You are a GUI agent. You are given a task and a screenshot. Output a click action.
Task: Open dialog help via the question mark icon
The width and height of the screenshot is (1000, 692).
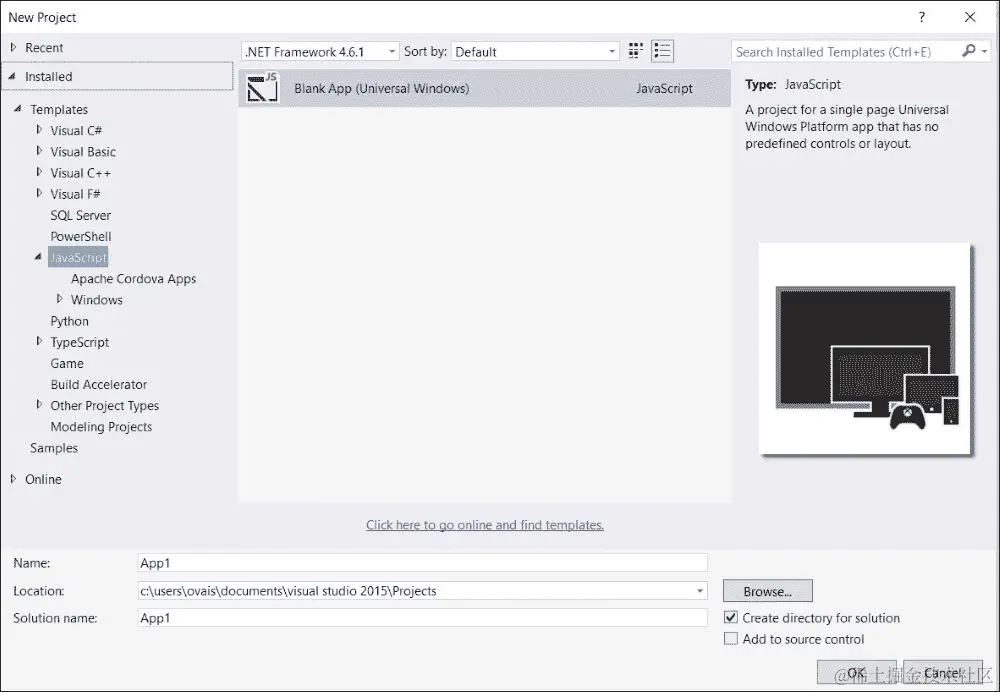(x=921, y=17)
